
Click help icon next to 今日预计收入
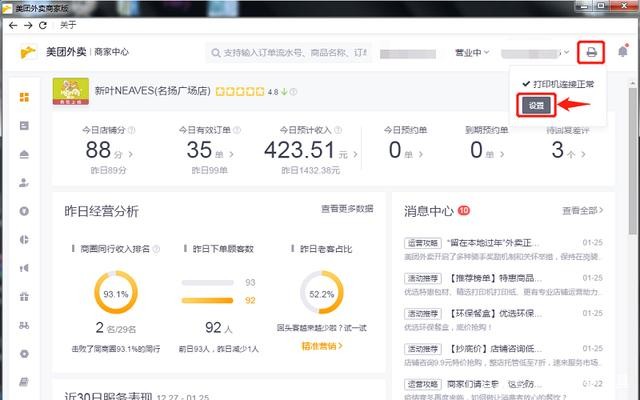click(x=338, y=130)
